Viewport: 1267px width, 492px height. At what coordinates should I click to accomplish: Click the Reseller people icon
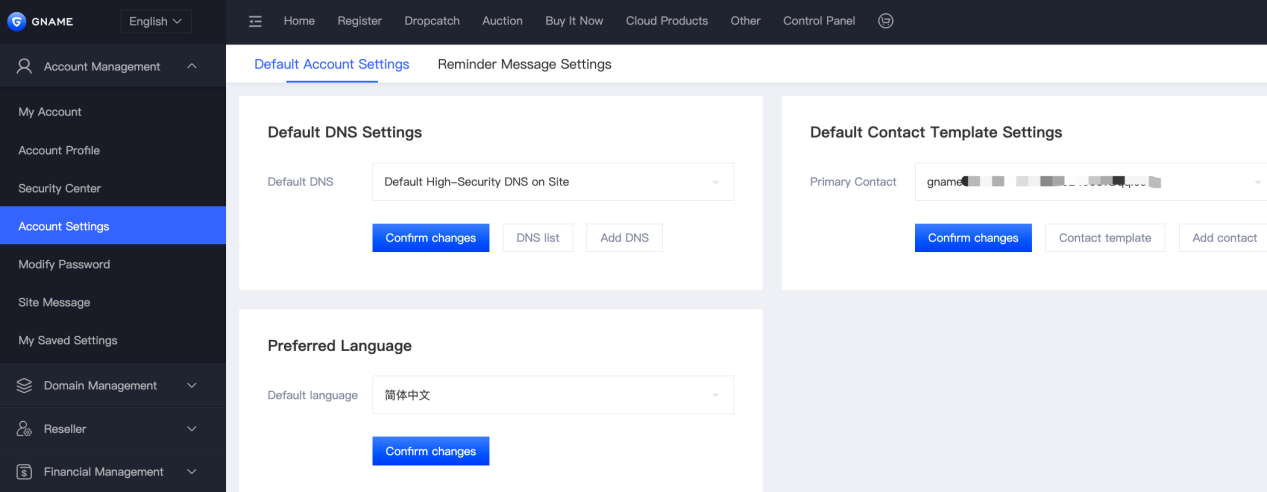[x=25, y=429]
